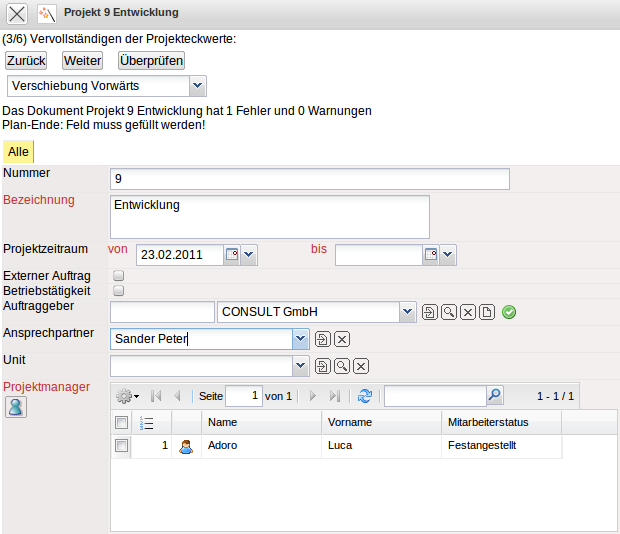Click the employee icon in Adoro row
This screenshot has width=620, height=534.
186,446
